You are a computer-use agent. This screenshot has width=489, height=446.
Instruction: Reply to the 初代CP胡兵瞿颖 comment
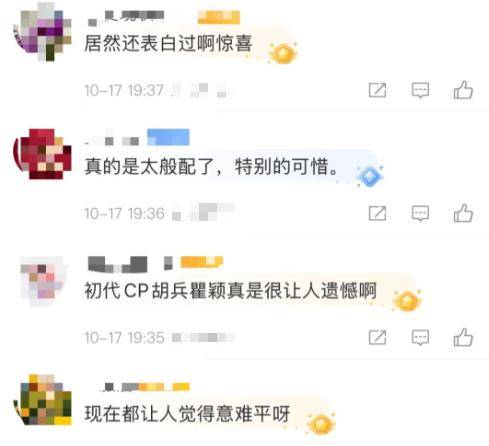click(x=420, y=338)
